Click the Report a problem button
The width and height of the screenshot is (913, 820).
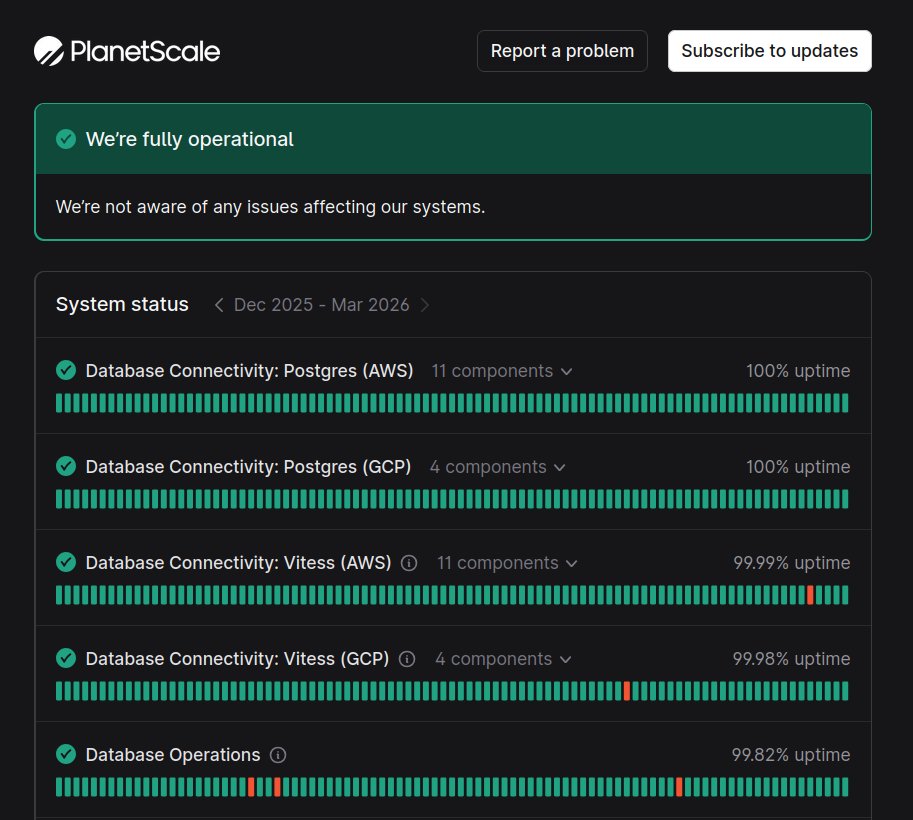[x=562, y=51]
